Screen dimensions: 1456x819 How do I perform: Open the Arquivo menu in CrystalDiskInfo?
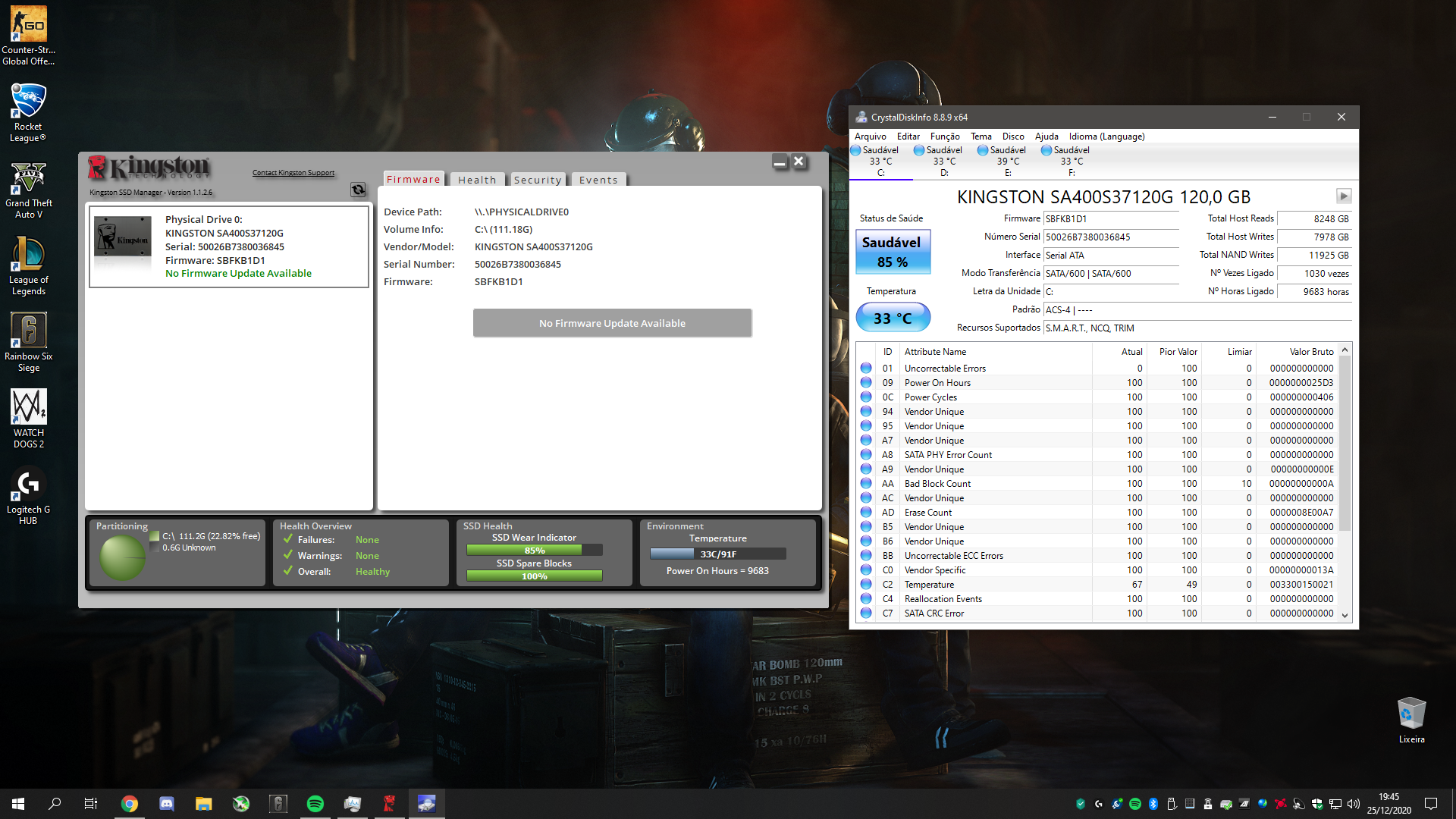(870, 136)
